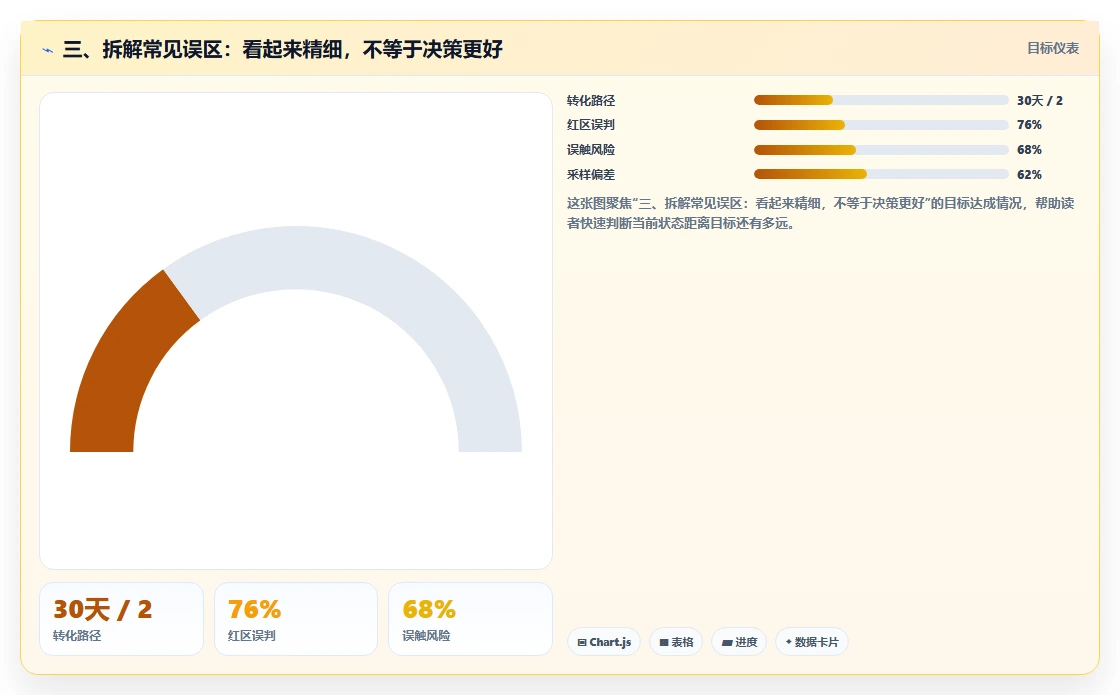The width and height of the screenshot is (1120, 695).
Task: Click the bar icon inside 进度 chip
Action: coord(726,643)
